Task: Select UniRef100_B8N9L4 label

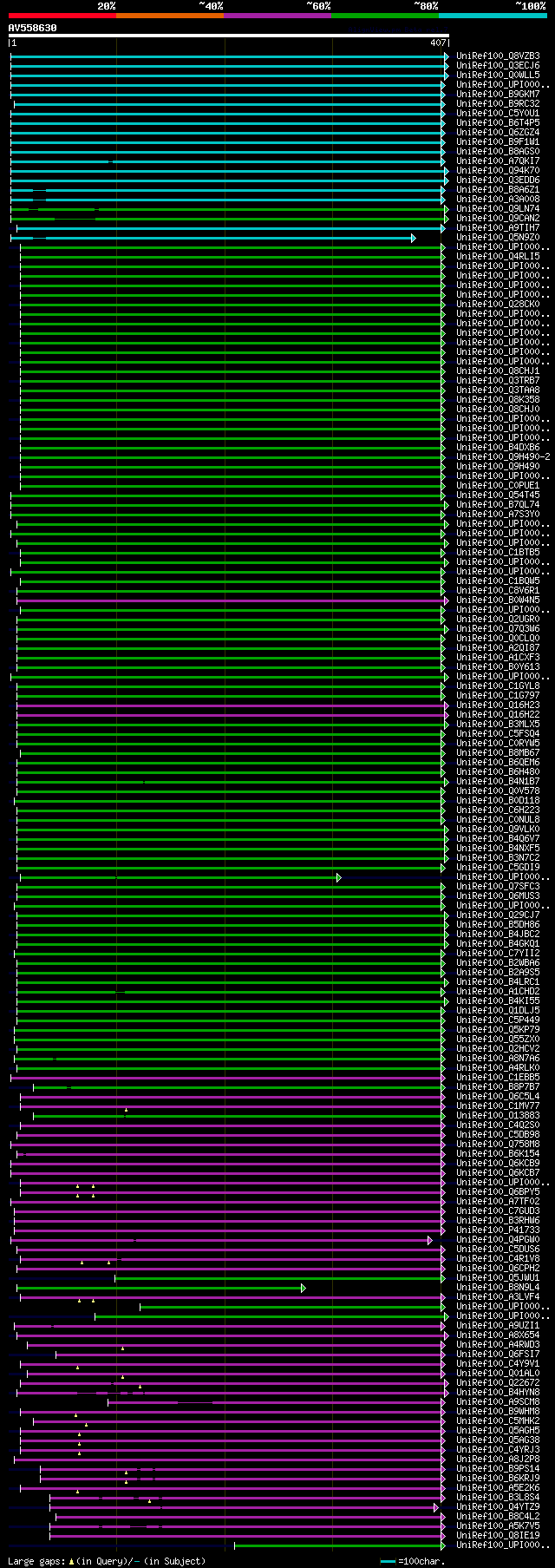Action: tap(498, 1288)
